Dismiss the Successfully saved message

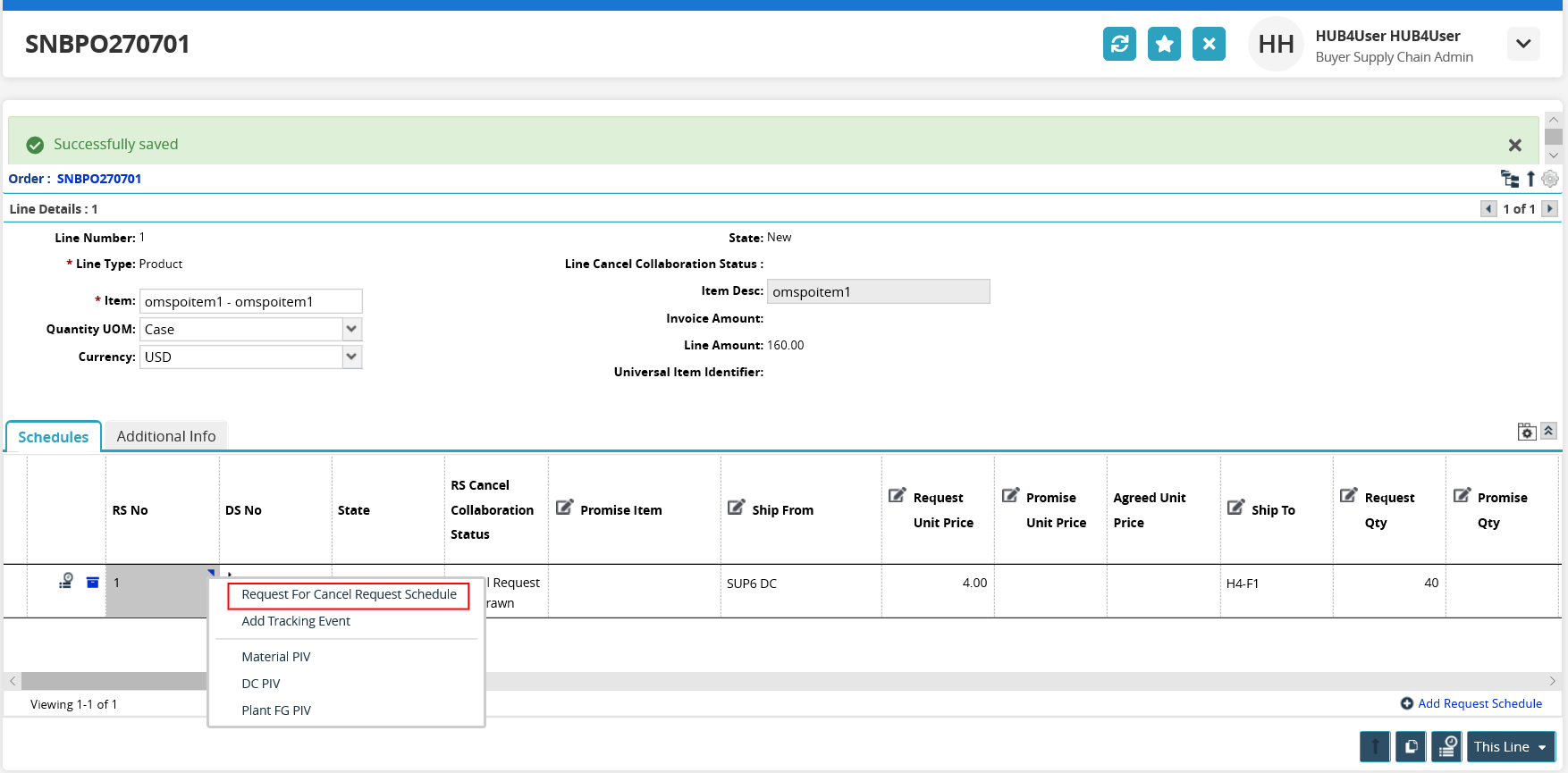click(x=1515, y=145)
